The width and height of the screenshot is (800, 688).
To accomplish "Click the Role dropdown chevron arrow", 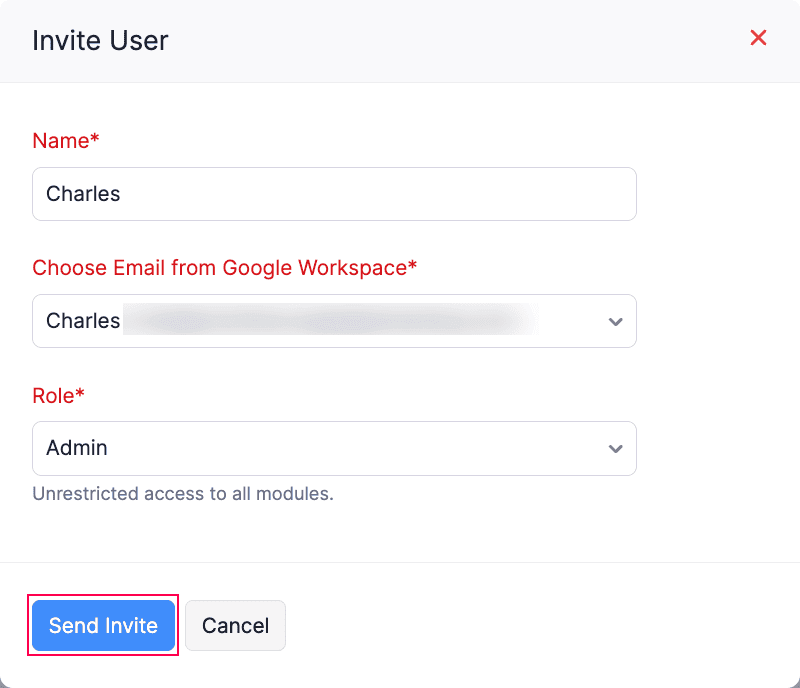I will (615, 449).
